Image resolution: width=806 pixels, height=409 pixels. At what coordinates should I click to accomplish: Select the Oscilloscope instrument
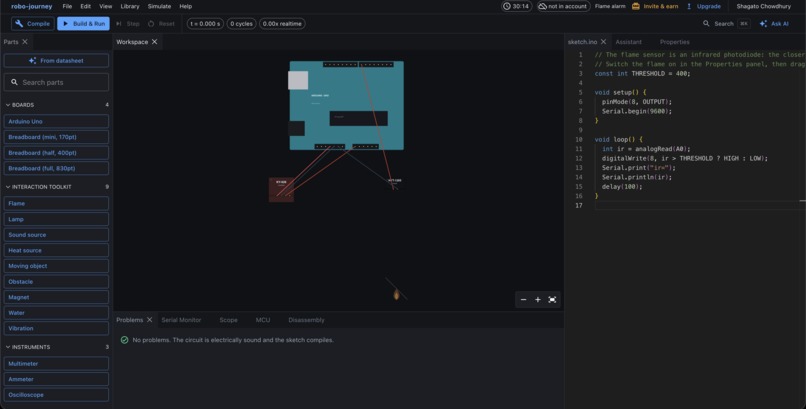[56, 395]
